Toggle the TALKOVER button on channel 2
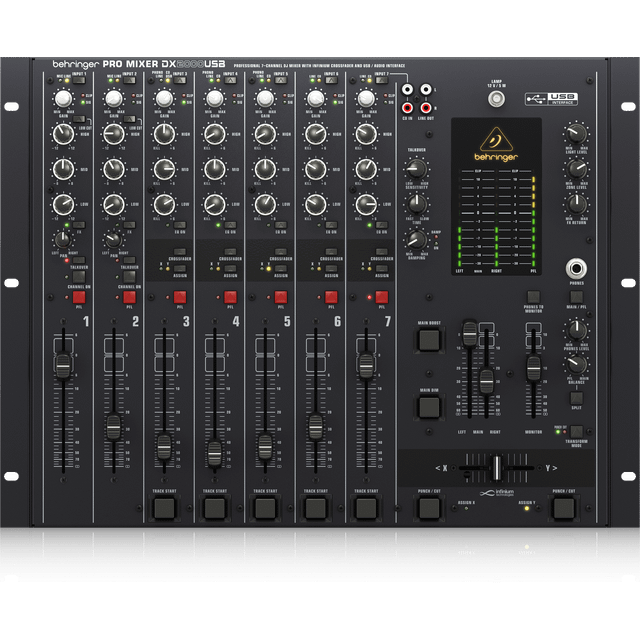Image resolution: width=640 pixels, height=640 pixels. tap(129, 260)
